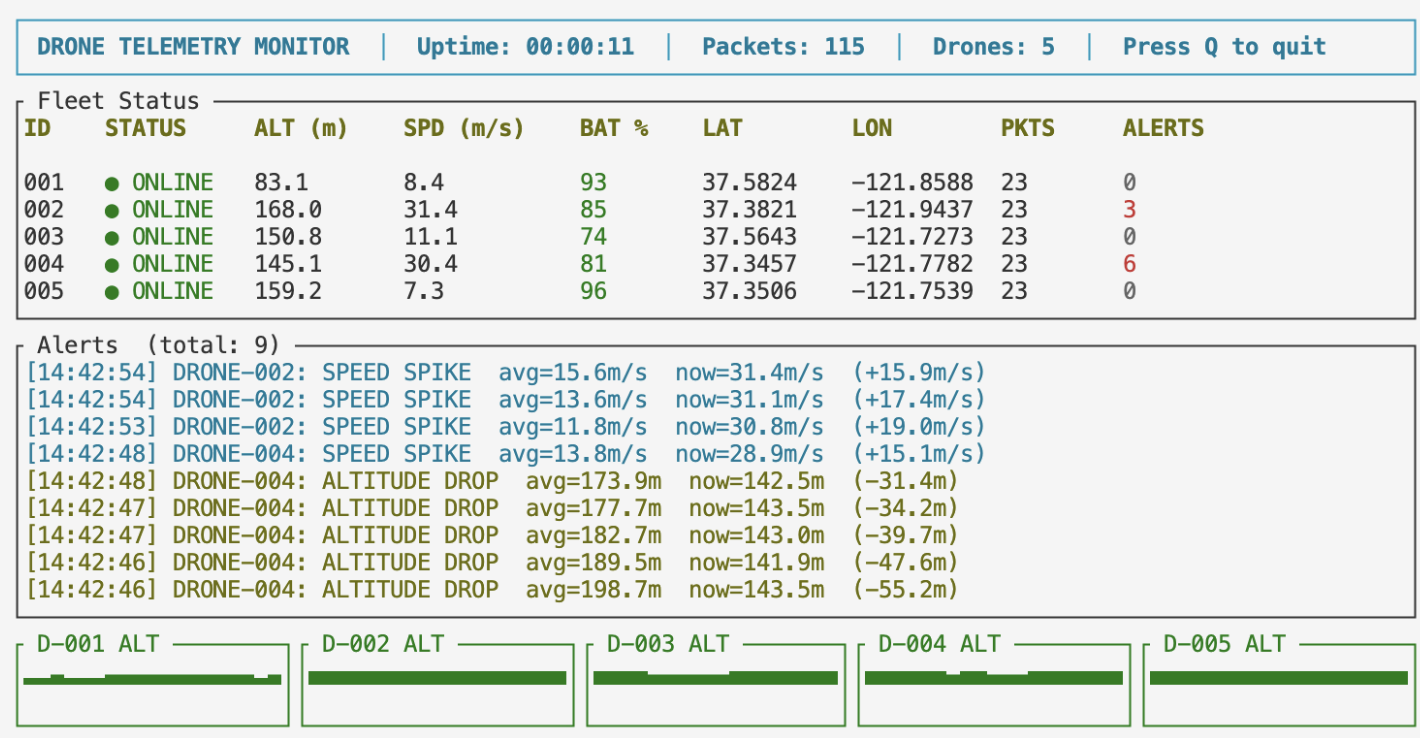This screenshot has height=738, width=1420.
Task: Click the Alerts (total: 9) panel title
Action: pos(159,345)
